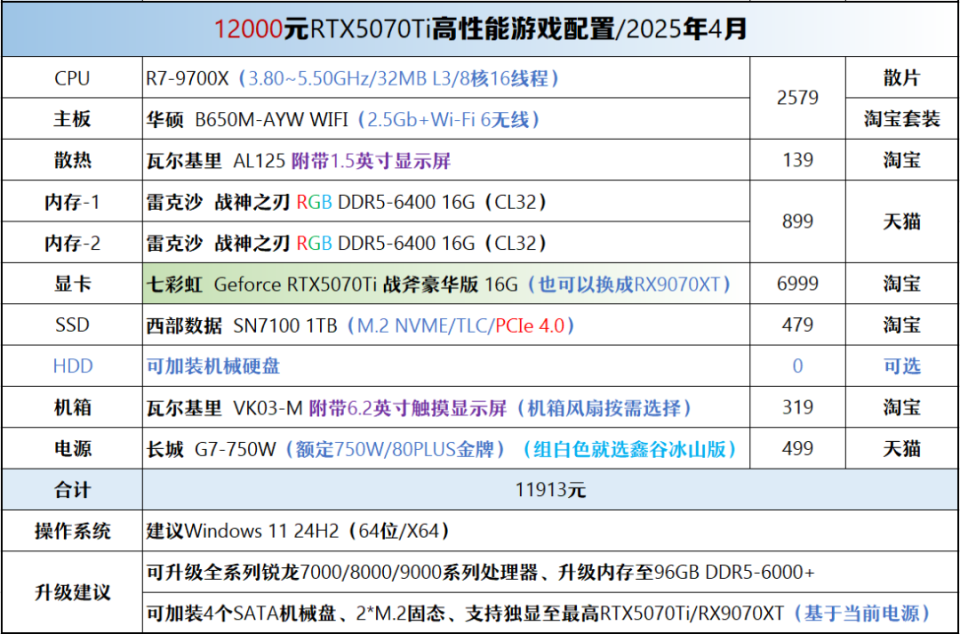
Task: Click the "显卡" row label
Action: pos(72,284)
